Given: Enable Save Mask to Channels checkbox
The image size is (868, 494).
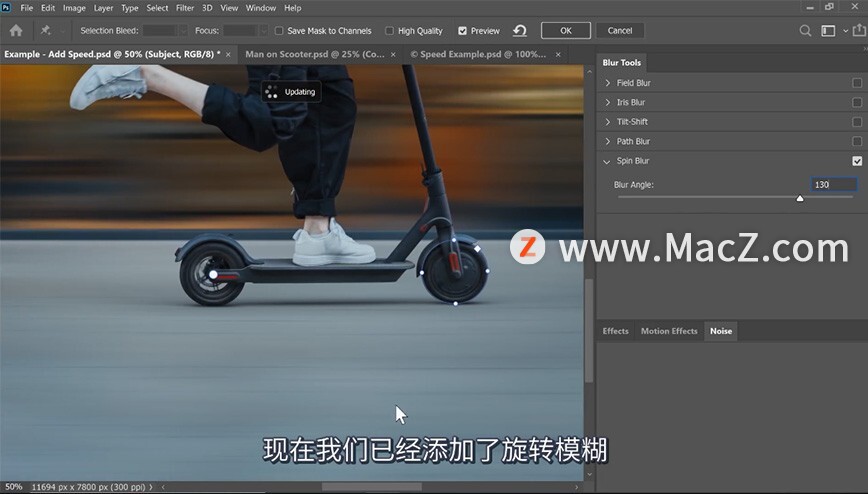Looking at the screenshot, I should (279, 31).
